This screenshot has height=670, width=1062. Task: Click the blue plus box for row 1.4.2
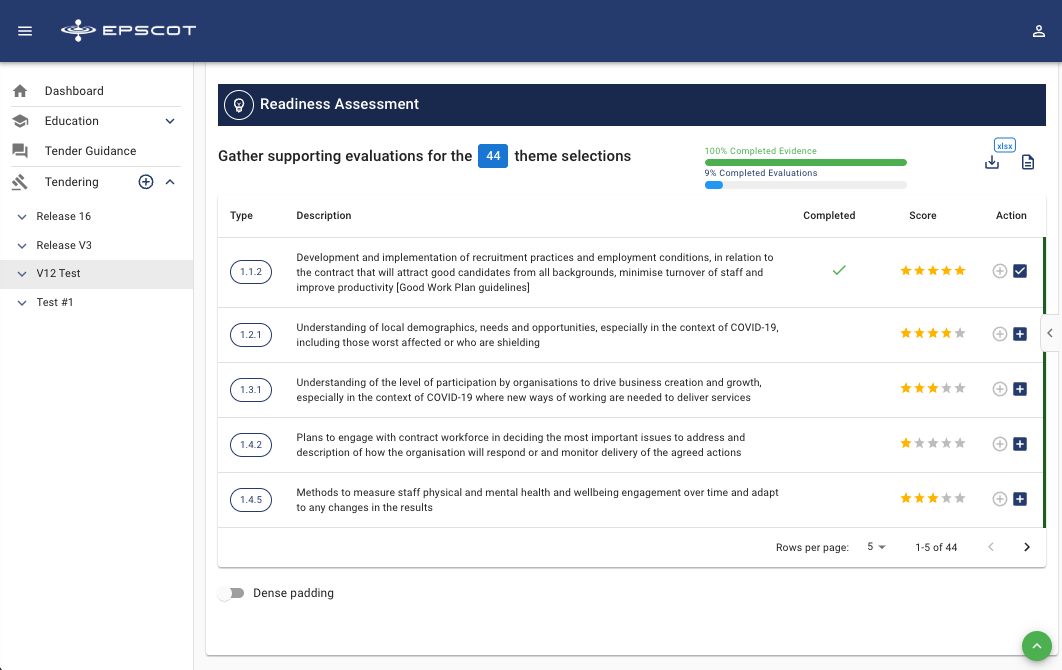pos(1020,444)
